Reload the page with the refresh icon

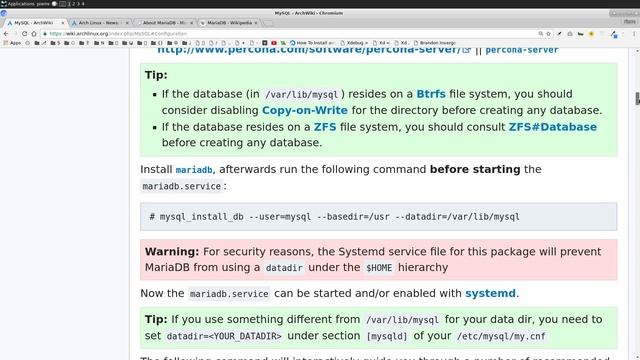(24, 34)
